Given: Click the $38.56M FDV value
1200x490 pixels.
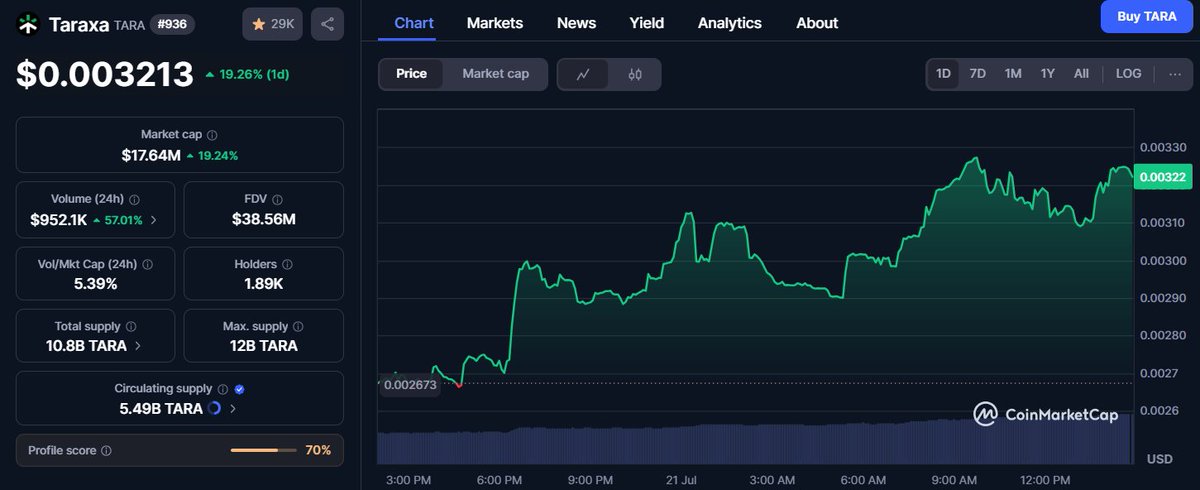Looking at the screenshot, I should click(264, 219).
